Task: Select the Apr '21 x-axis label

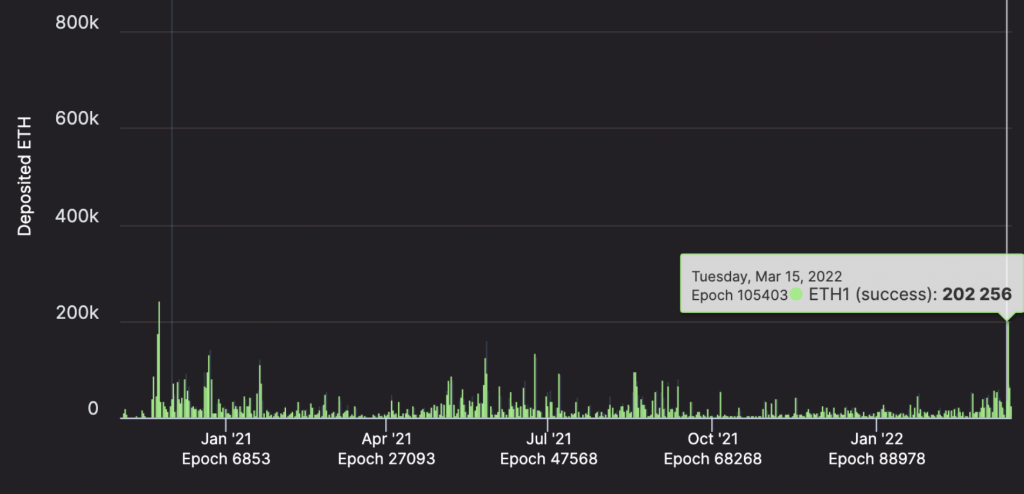Action: (386, 438)
